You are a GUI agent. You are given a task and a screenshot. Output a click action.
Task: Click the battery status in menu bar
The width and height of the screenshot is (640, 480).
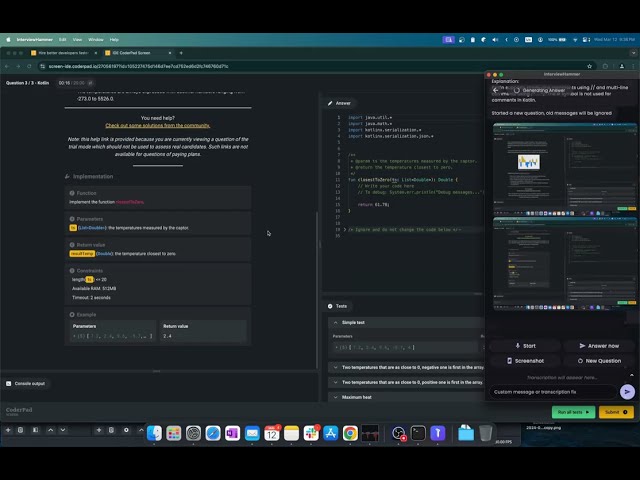(x=557, y=40)
